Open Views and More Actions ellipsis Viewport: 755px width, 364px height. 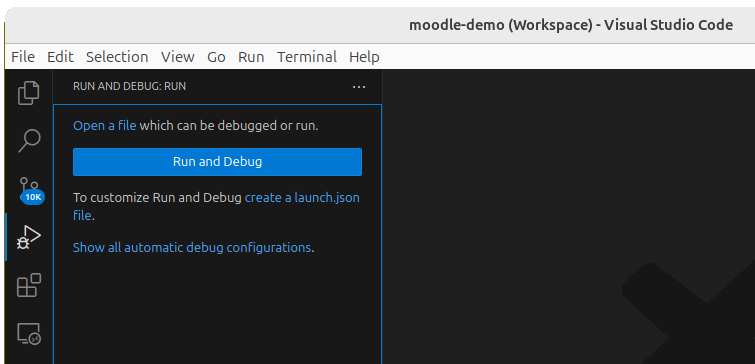click(x=359, y=87)
